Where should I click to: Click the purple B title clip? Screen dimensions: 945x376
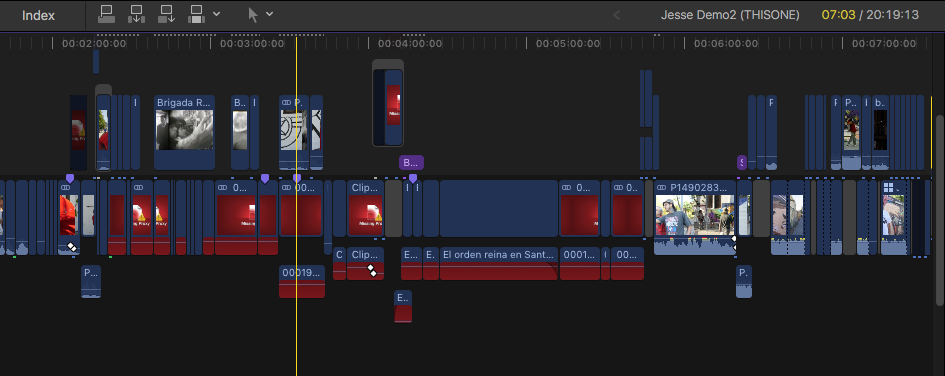point(411,163)
